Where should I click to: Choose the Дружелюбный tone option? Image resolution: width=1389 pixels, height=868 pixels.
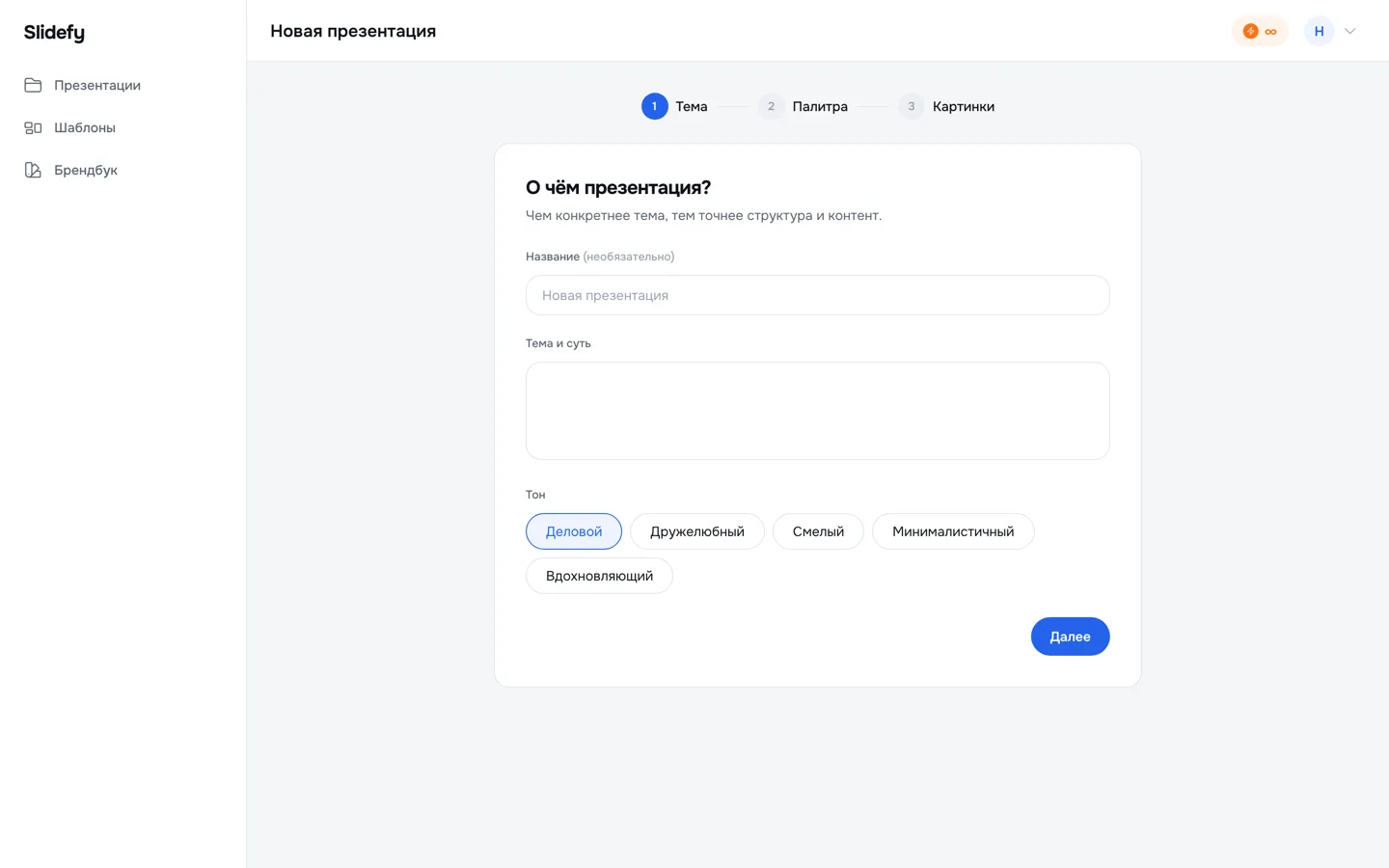pyautogui.click(x=697, y=531)
